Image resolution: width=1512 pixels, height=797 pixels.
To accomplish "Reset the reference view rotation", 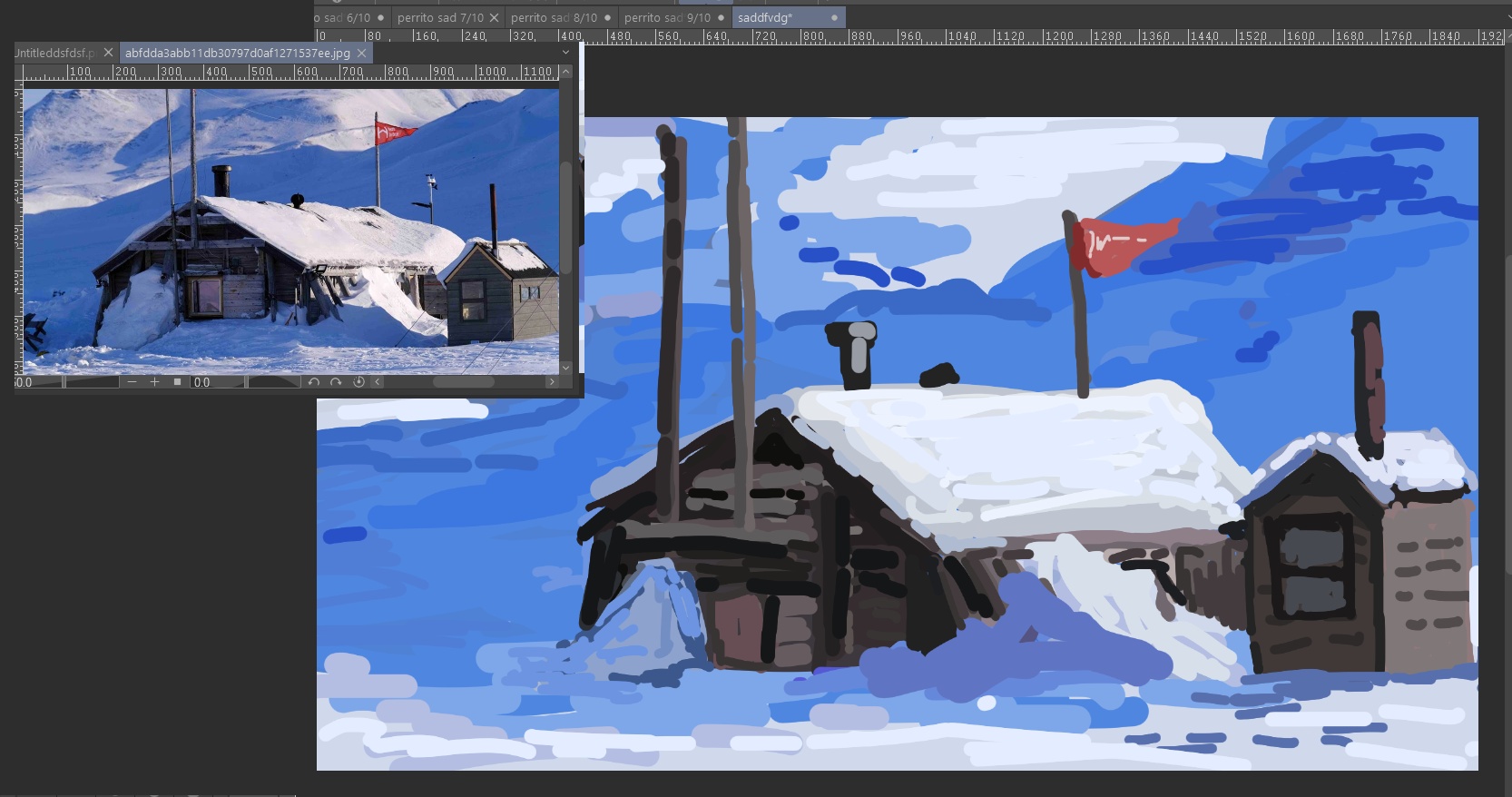I will pos(358,382).
